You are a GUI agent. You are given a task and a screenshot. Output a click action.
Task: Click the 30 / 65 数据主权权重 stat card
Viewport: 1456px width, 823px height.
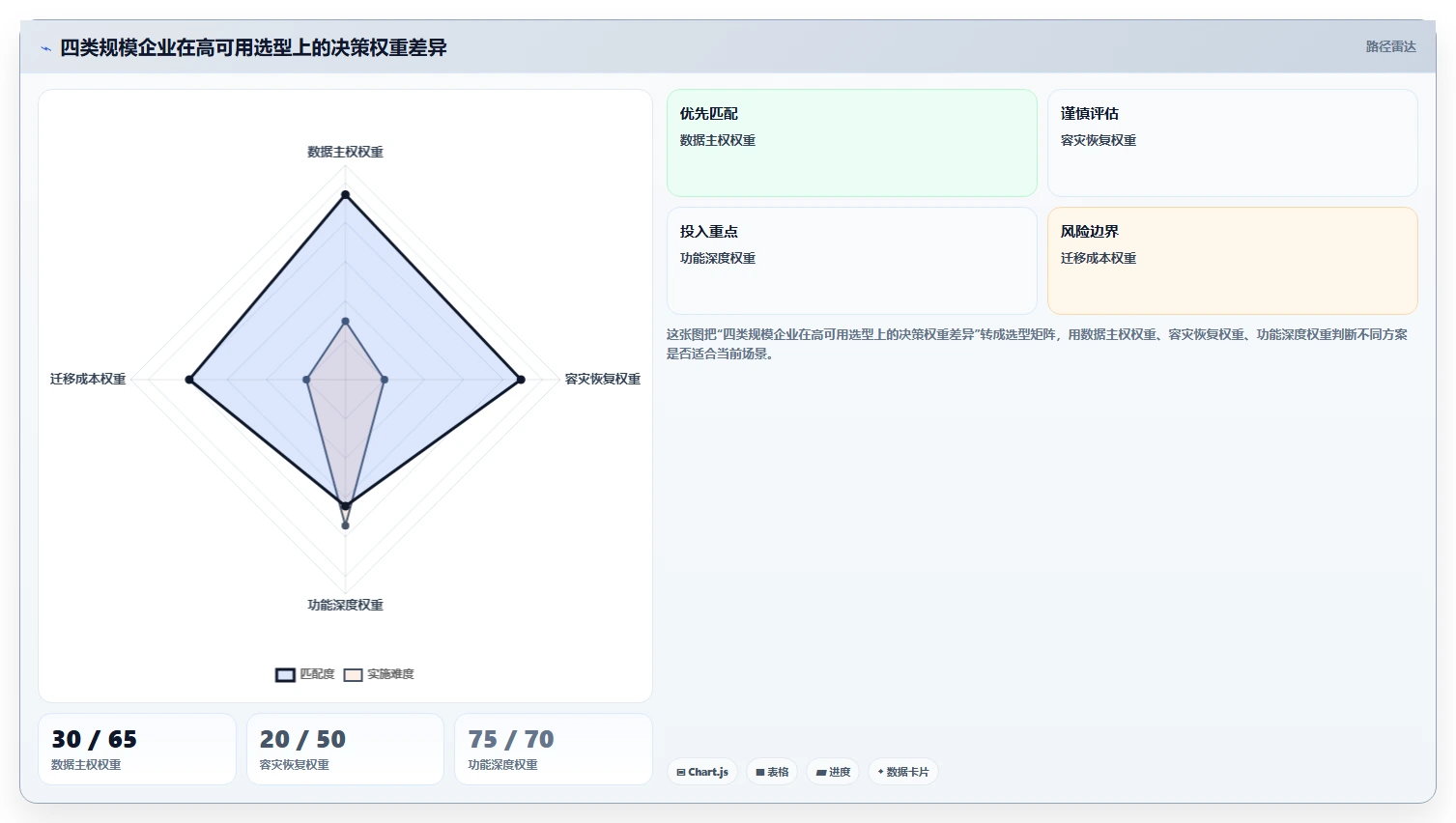[x=137, y=750]
